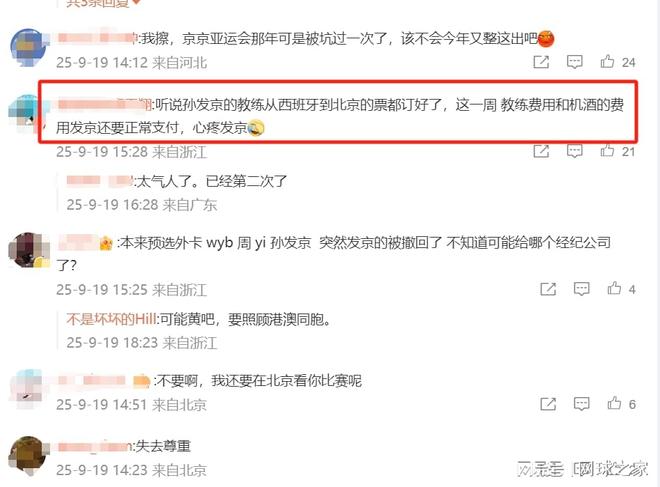This screenshot has height=487, width=660.
Task: Select the sub-reply 太气人了。已经第二次了
Action: pos(212,181)
